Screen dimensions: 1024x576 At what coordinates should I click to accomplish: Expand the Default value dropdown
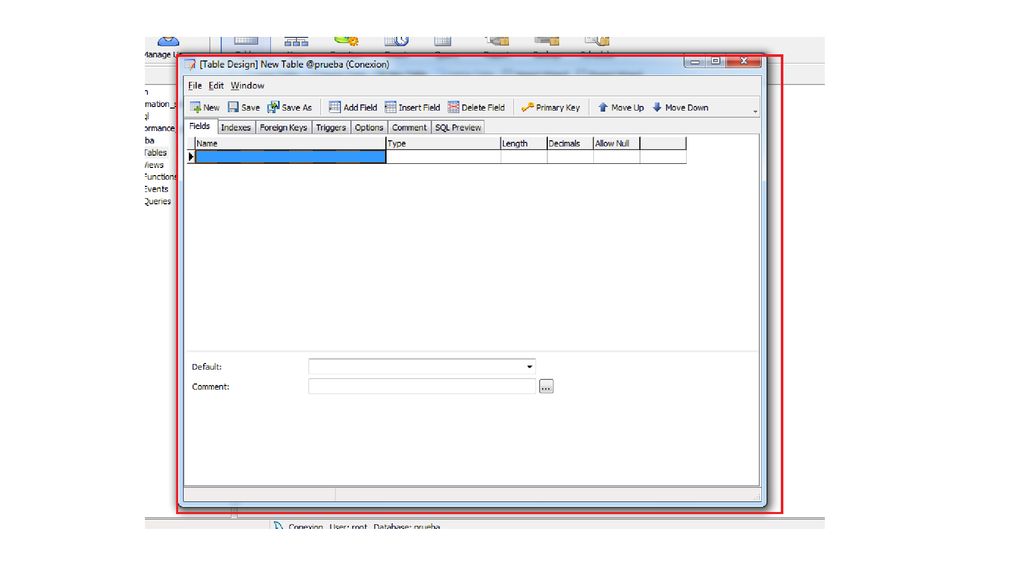pos(529,367)
